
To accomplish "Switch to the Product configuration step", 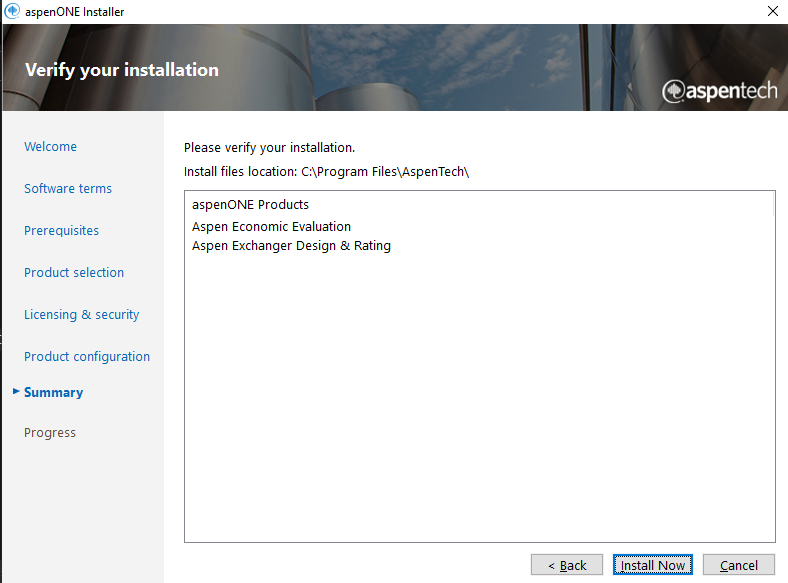I will point(87,356).
